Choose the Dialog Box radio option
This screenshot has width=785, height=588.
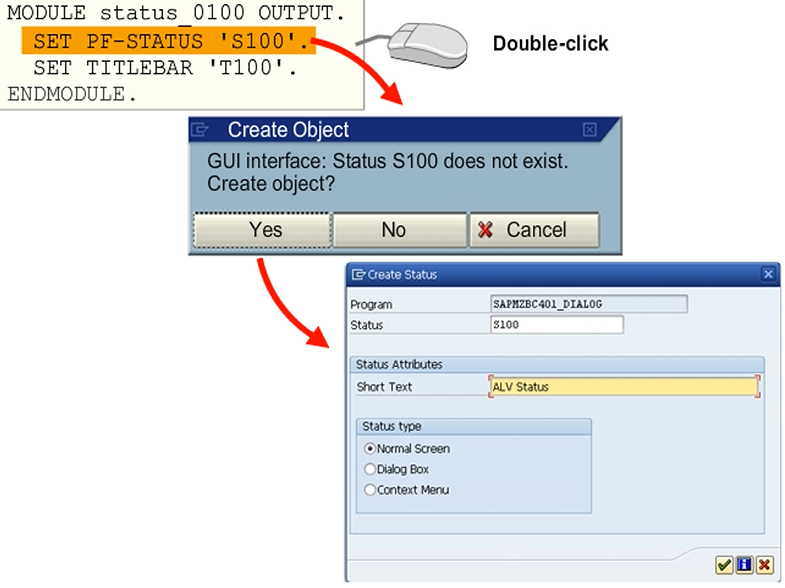coord(370,469)
